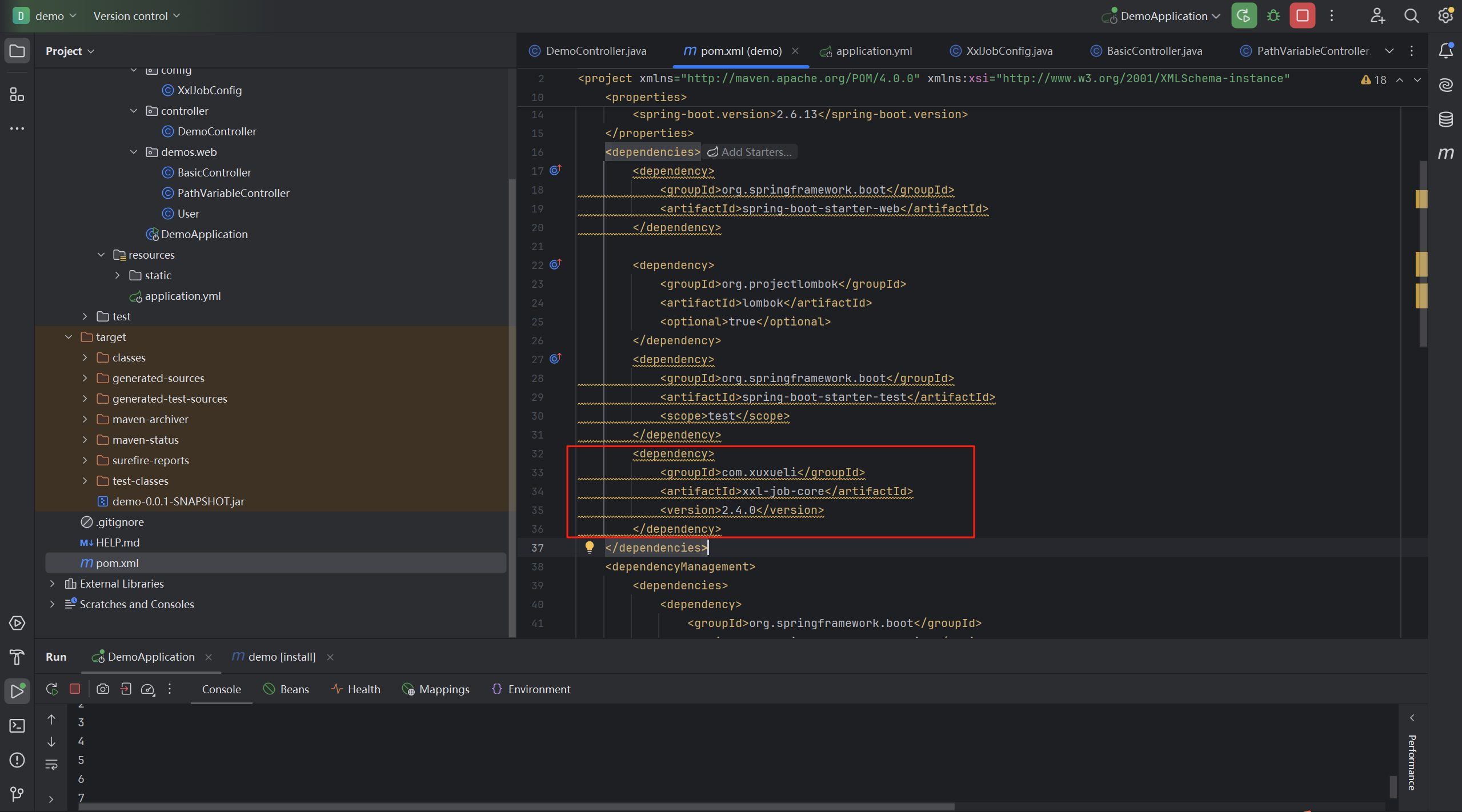Collapse the target folder
The height and width of the screenshot is (812, 1462).
pos(69,337)
